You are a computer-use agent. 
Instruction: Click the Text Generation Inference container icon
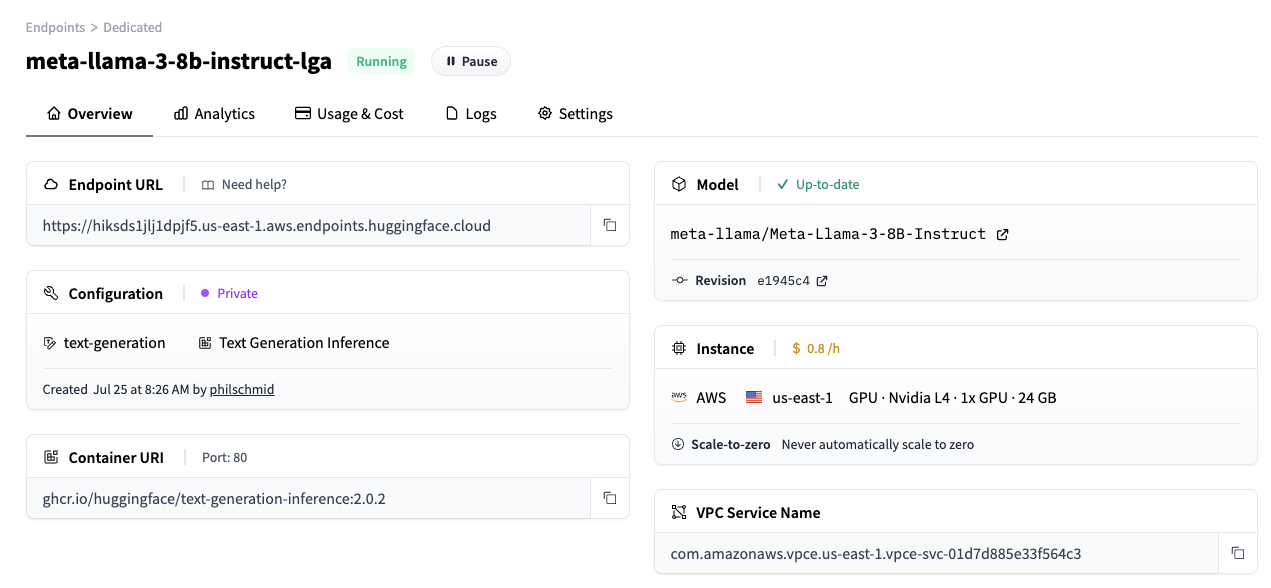tap(205, 343)
